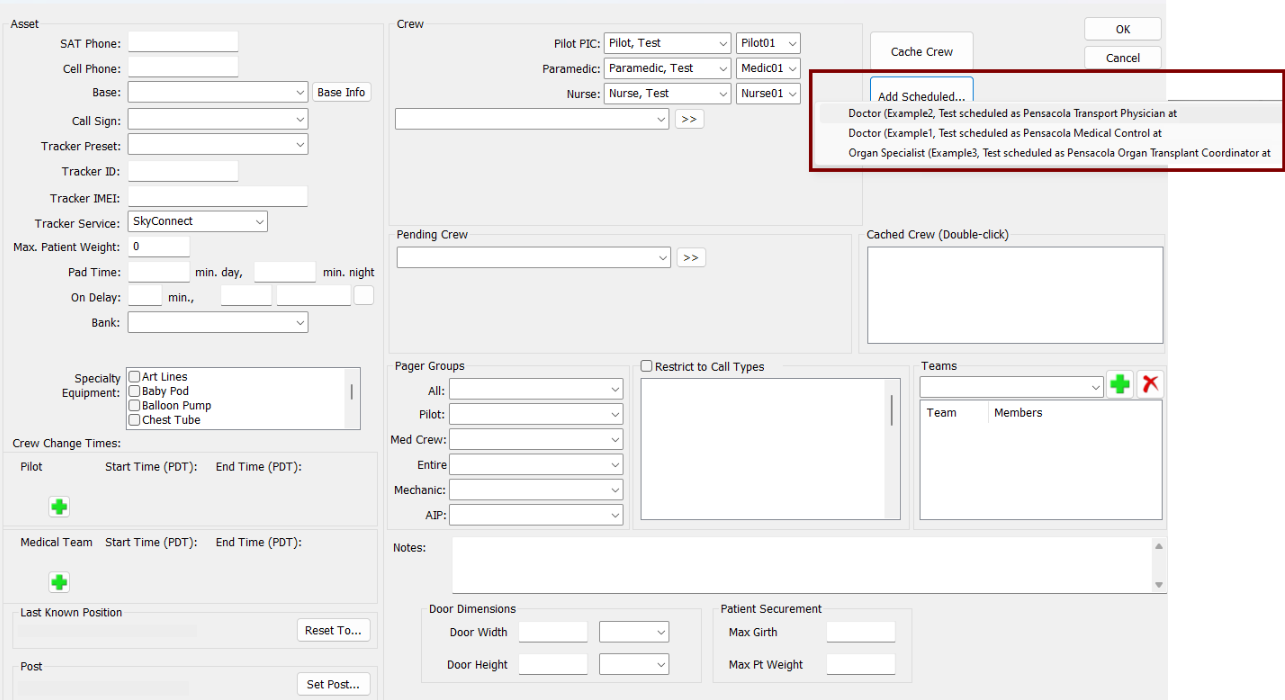Viewport: 1285px width, 700px height.
Task: Open the Teams dropdown
Action: (x=1012, y=386)
